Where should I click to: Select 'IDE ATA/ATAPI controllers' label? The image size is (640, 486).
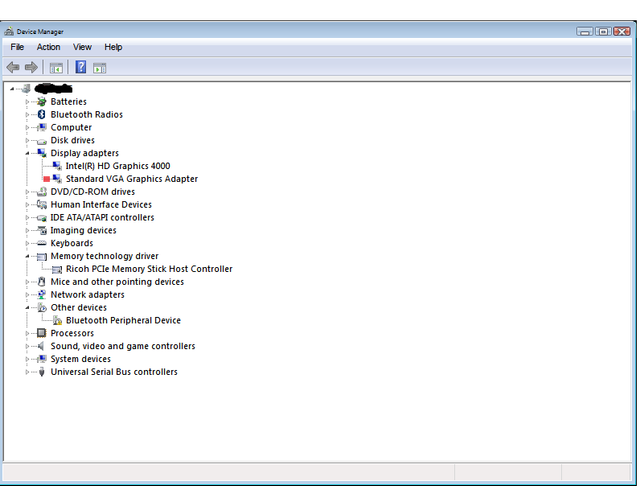[x=102, y=217]
